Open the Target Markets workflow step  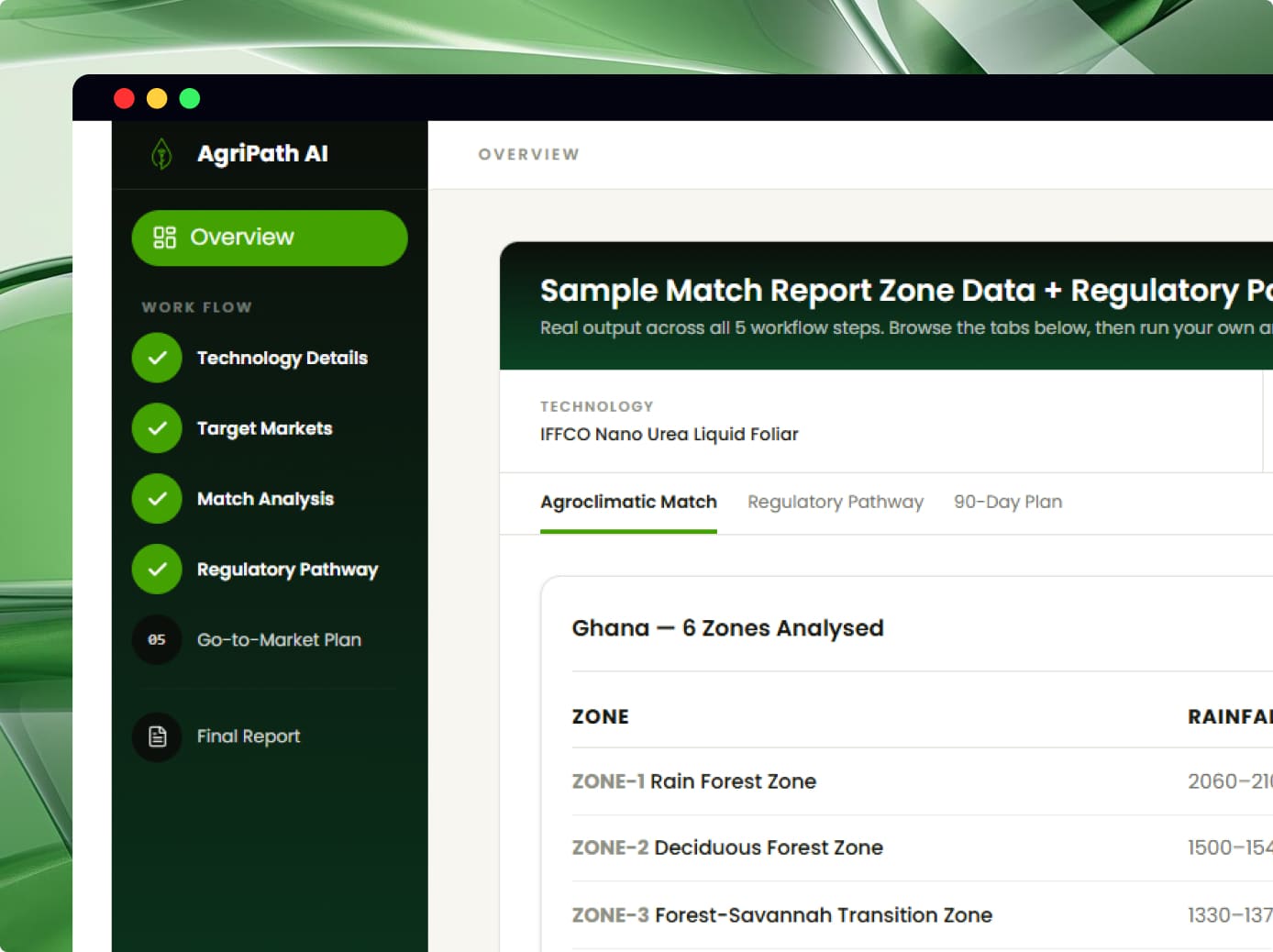[x=264, y=428]
